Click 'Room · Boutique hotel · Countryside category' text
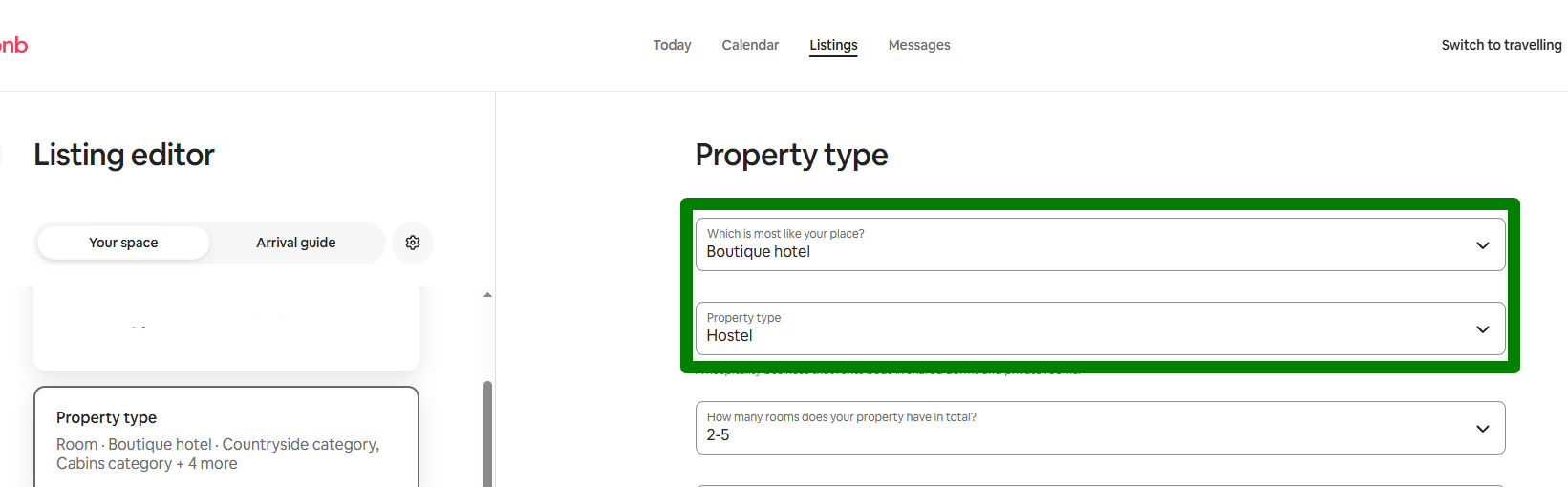The height and width of the screenshot is (487, 1568). pos(218,444)
